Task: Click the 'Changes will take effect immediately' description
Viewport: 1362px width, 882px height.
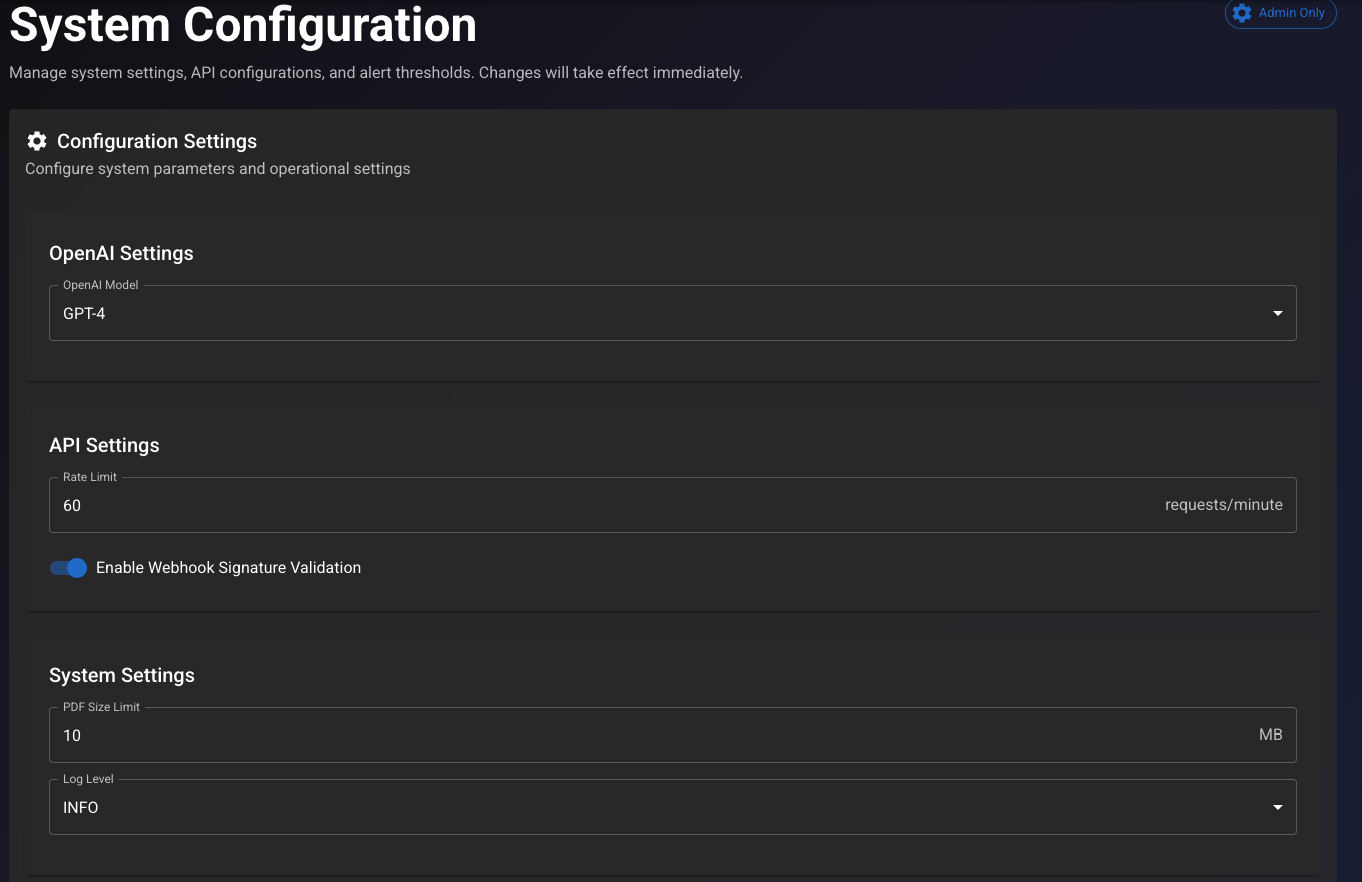Action: click(x=610, y=73)
